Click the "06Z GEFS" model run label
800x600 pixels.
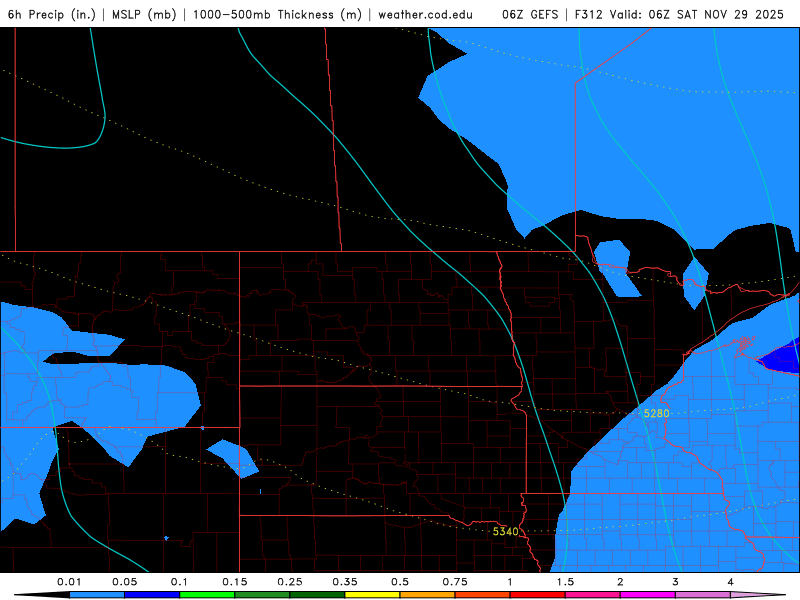(x=530, y=14)
